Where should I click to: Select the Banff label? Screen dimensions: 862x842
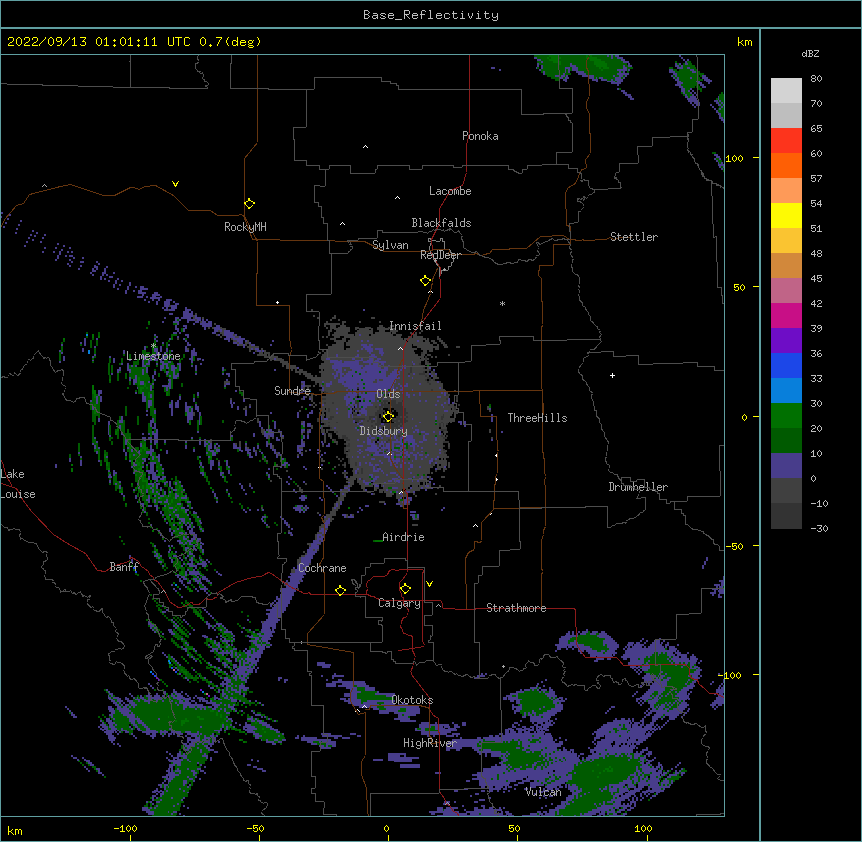pos(124,567)
